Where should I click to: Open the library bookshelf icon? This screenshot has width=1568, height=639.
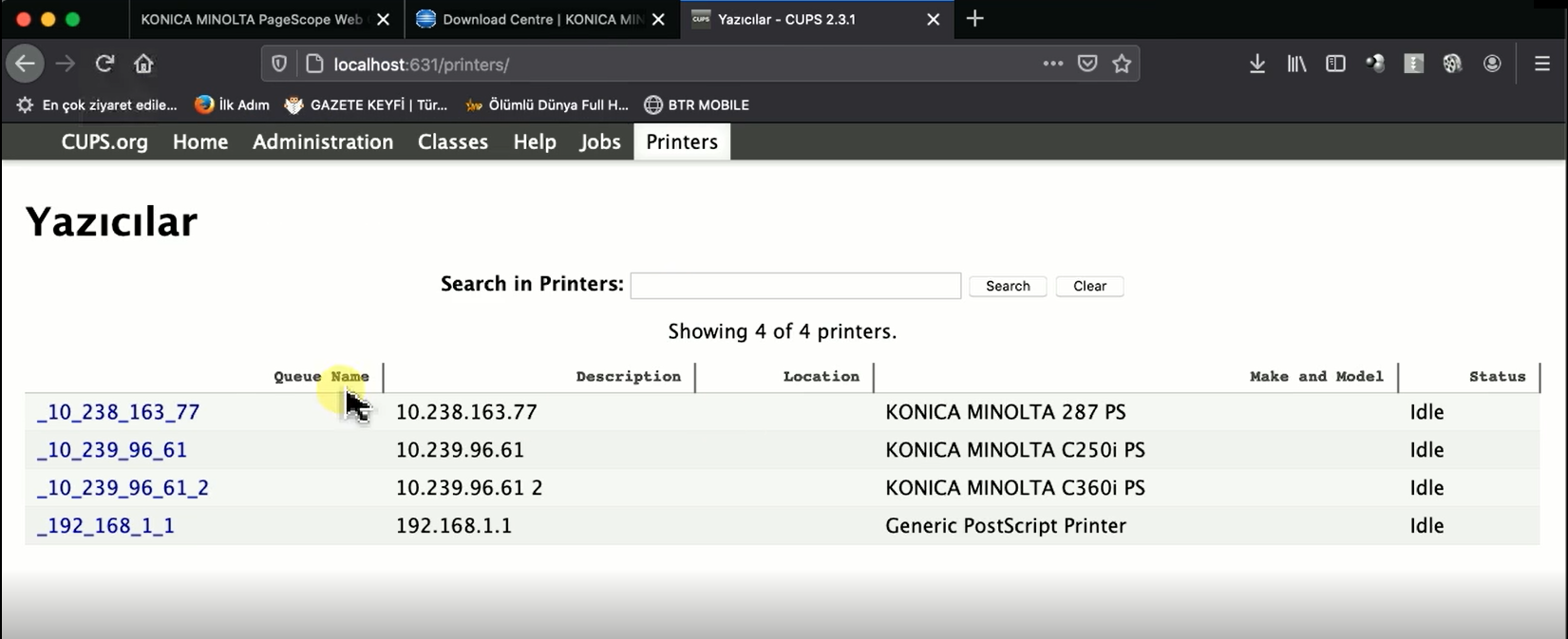(x=1296, y=64)
